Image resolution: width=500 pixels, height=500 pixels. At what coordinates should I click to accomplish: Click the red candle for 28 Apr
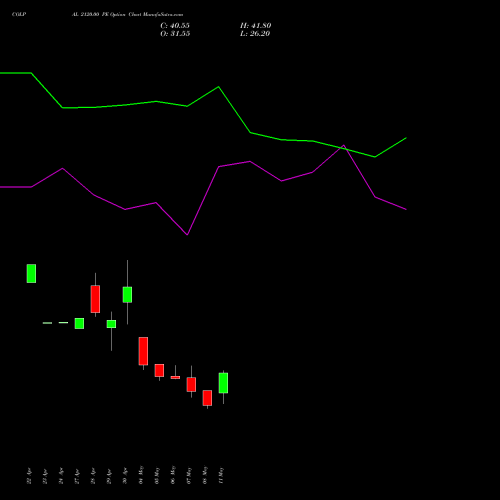[x=95, y=299]
